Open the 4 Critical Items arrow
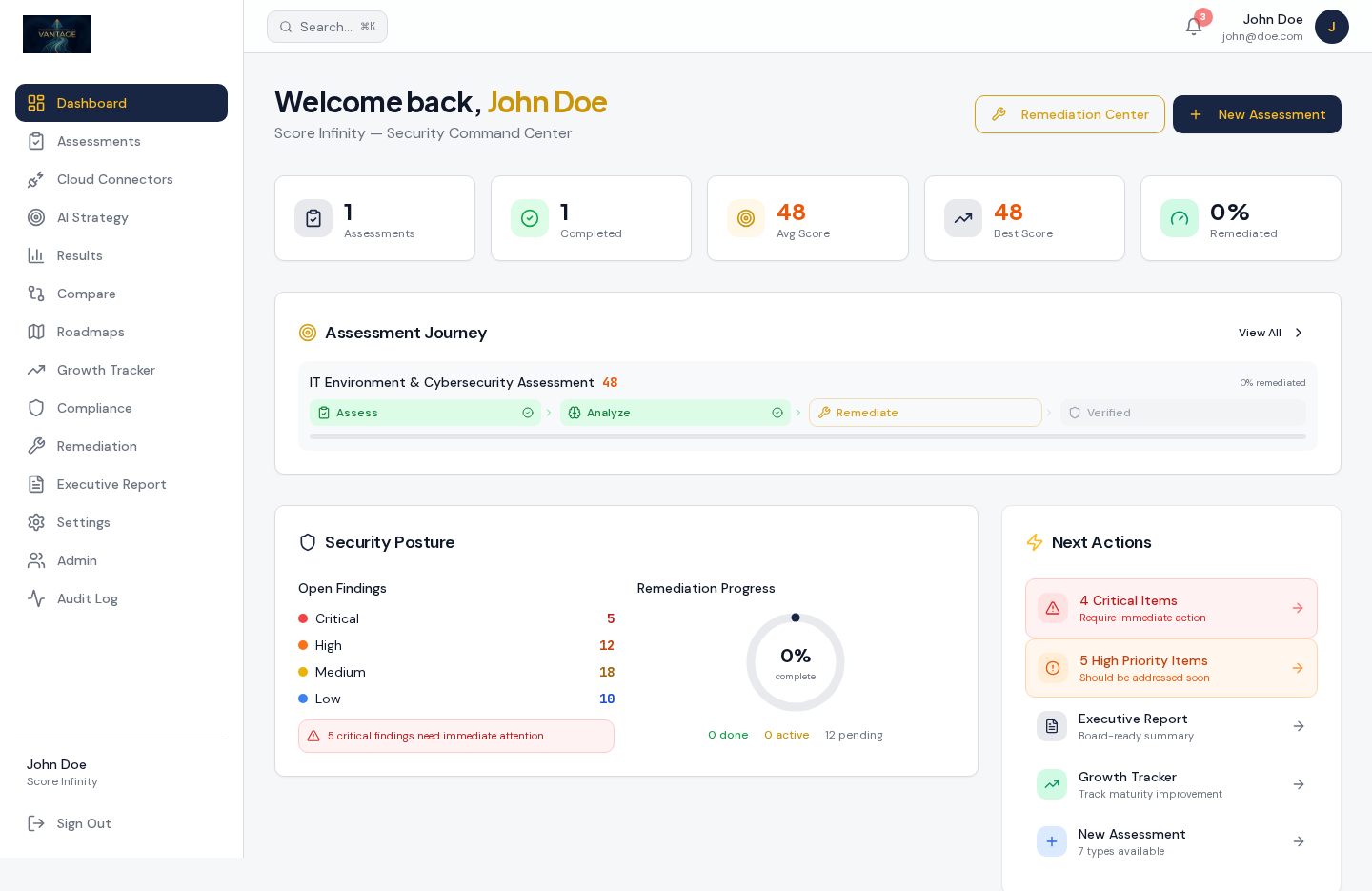This screenshot has width=1372, height=891. tap(1298, 608)
